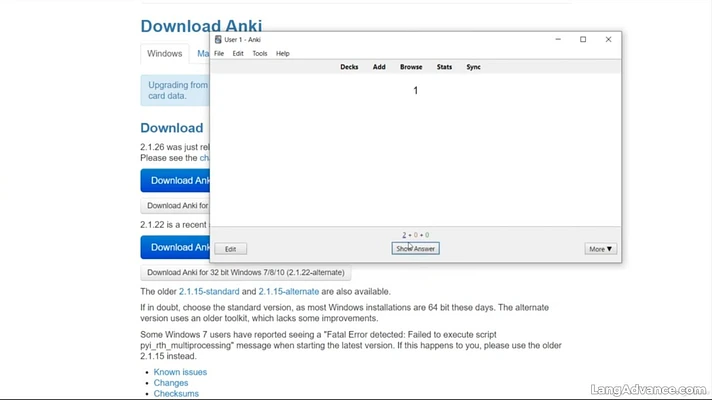The width and height of the screenshot is (712, 400).
Task: Open the Edit menu in Anki
Action: (238, 54)
